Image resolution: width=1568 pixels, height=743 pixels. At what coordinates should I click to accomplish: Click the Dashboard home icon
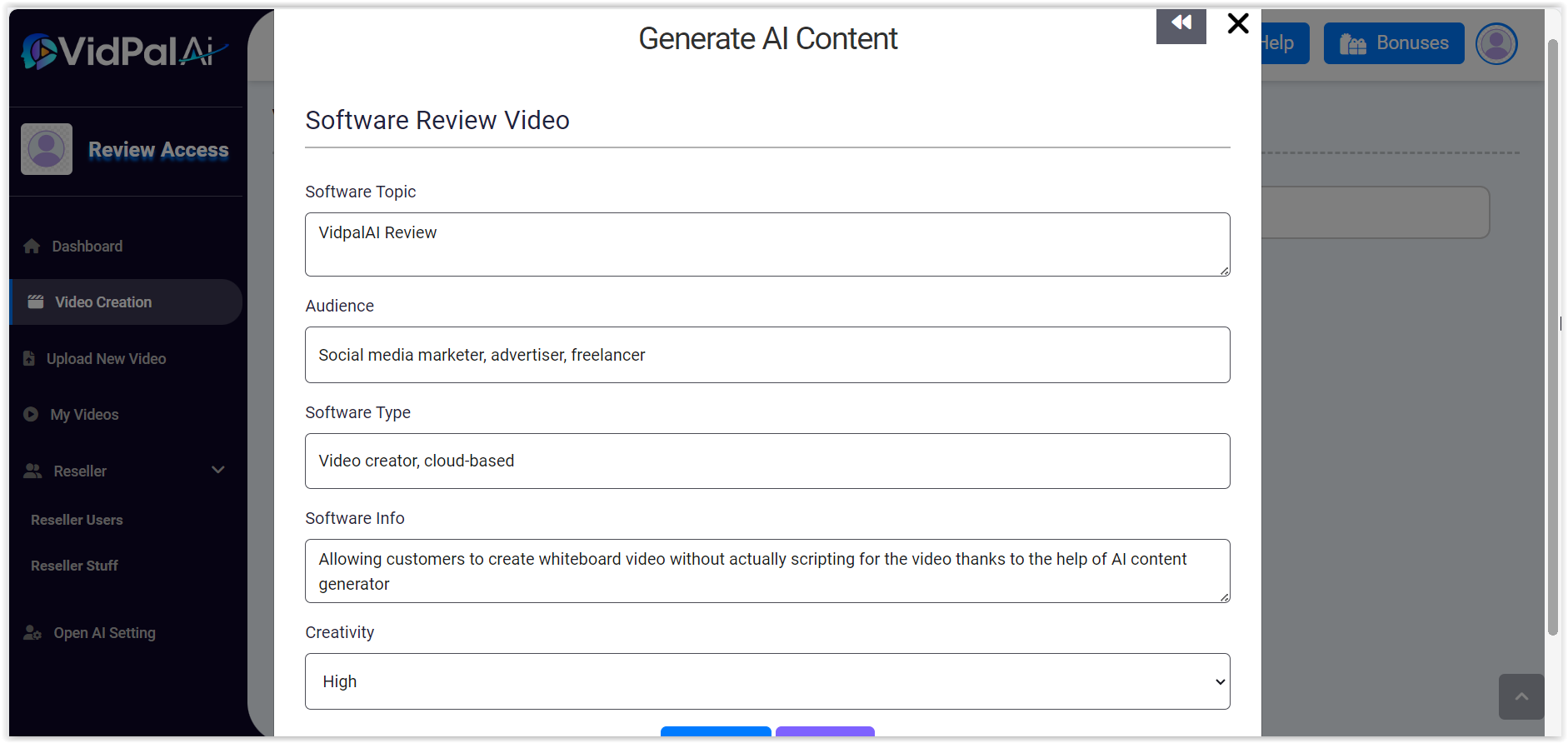(x=32, y=247)
